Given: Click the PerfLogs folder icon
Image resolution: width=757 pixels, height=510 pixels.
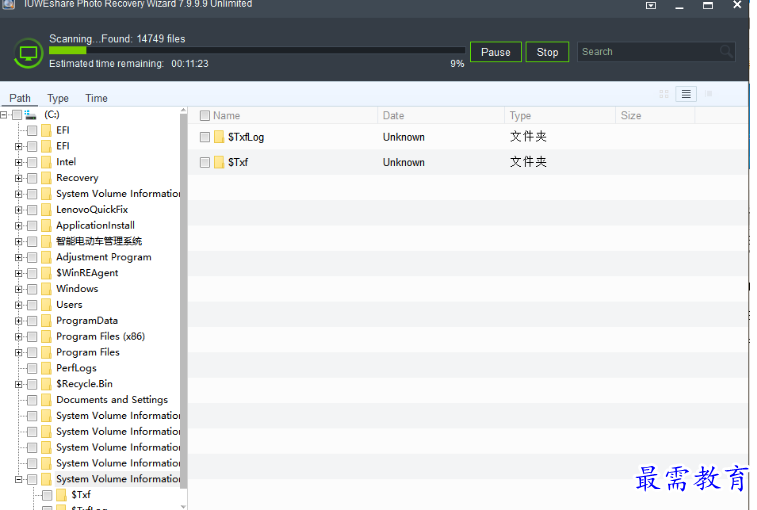Looking at the screenshot, I should pyautogui.click(x=46, y=368).
